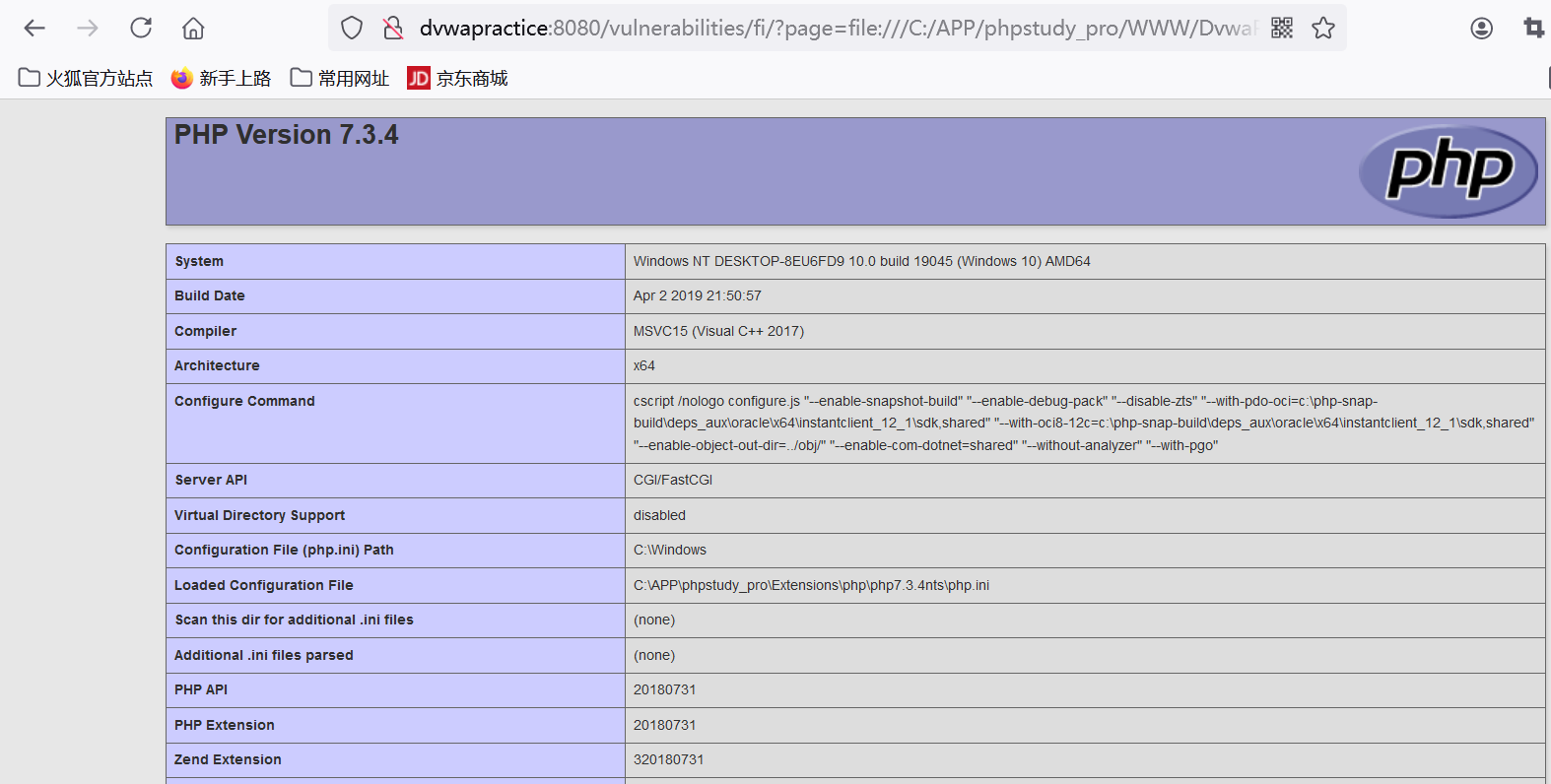1551x784 pixels.
Task: Select the C:\Windows path value
Action: (x=670, y=550)
